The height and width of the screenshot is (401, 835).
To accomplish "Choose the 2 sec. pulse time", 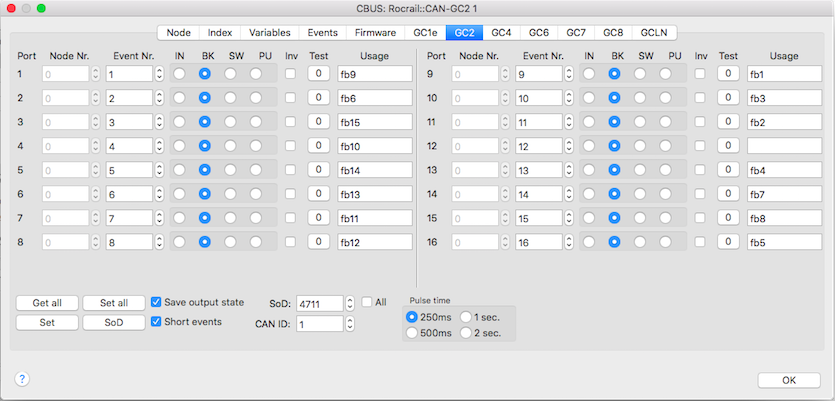I will [x=466, y=333].
